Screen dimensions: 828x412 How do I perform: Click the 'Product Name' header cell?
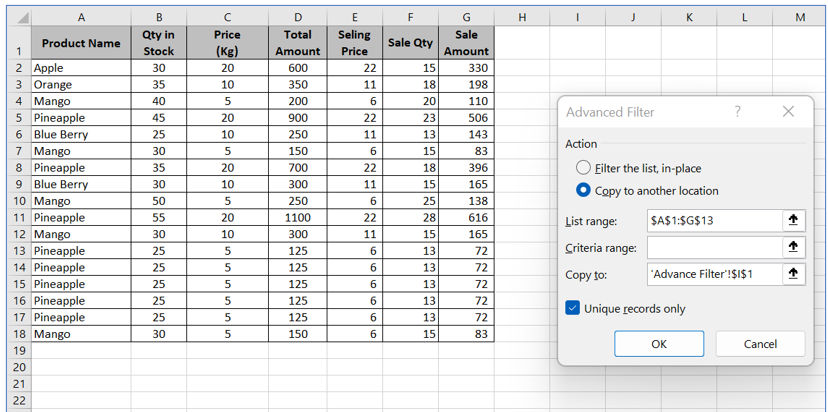81,43
